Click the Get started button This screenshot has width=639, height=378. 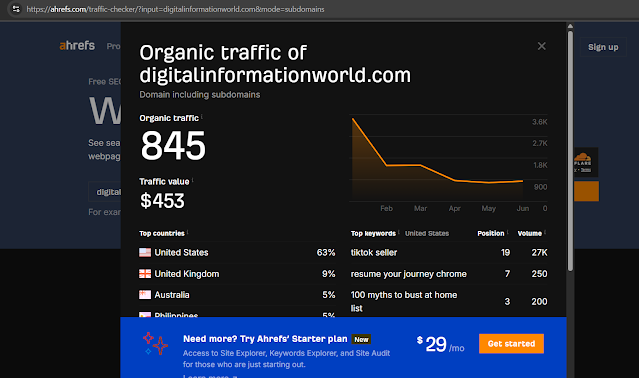(511, 344)
